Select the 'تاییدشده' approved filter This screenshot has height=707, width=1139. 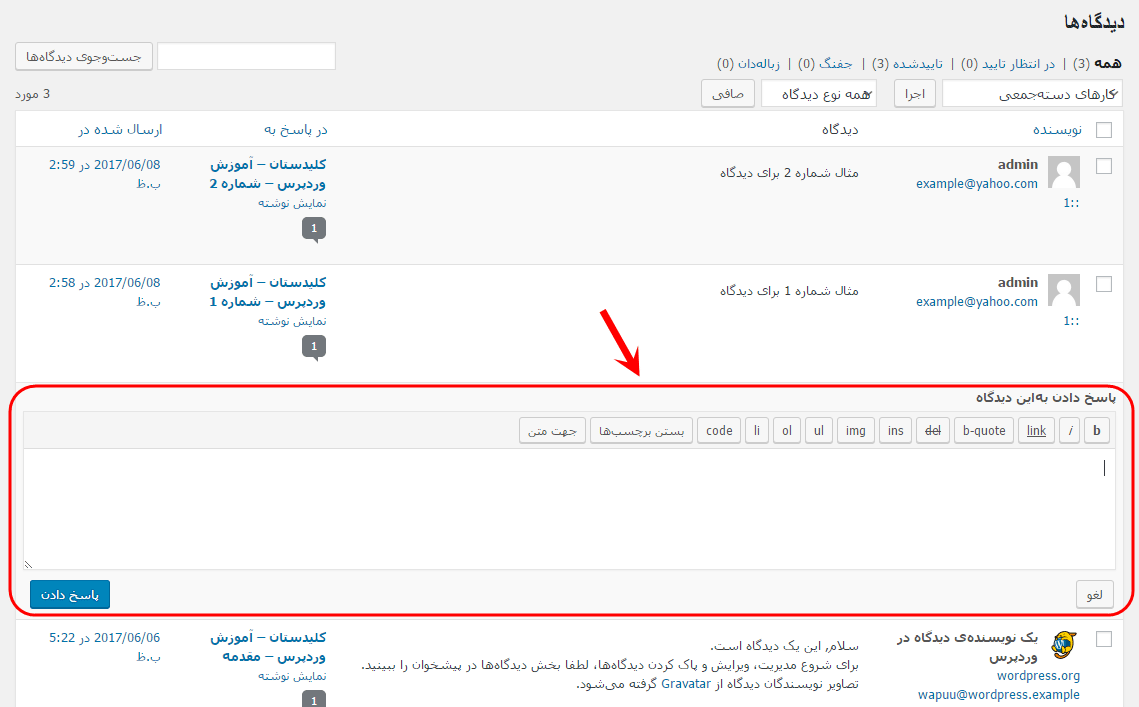(x=917, y=64)
